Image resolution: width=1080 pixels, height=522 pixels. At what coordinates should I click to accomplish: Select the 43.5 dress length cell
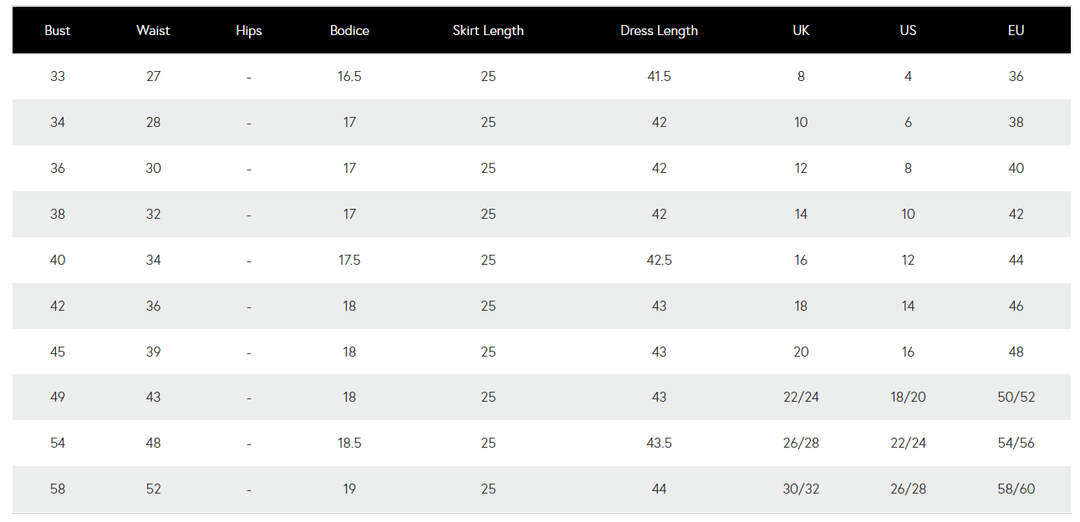coord(659,443)
